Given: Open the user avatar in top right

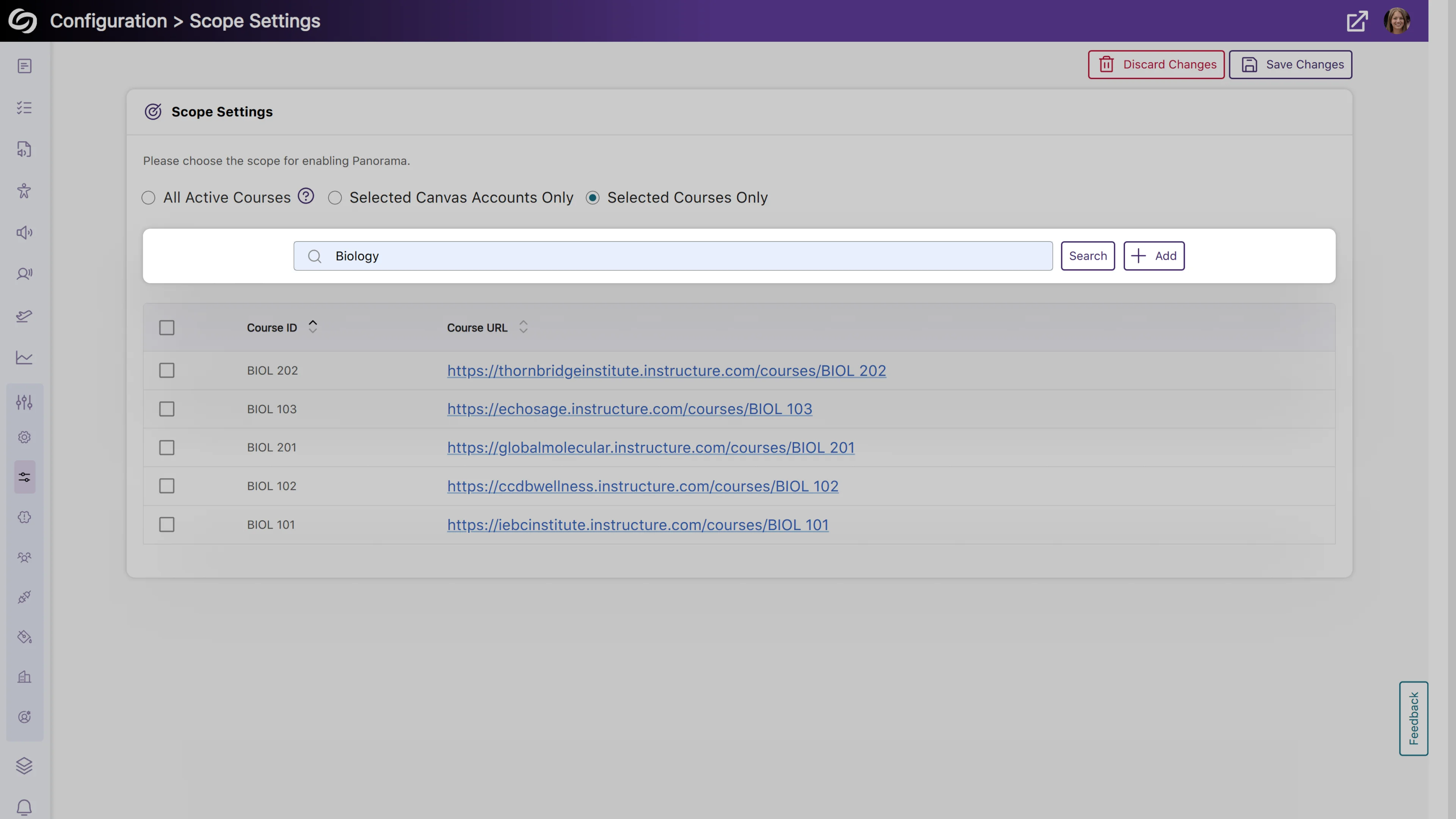Looking at the screenshot, I should pyautogui.click(x=1396, y=21).
